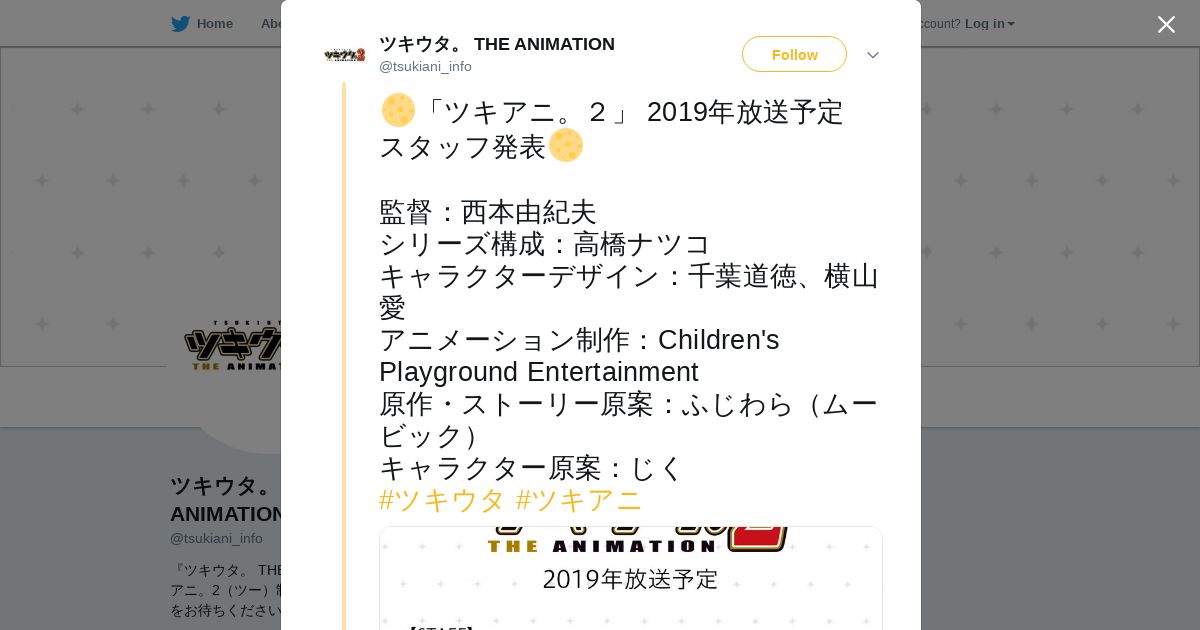This screenshot has width=1200, height=630.
Task: Open the tweet author's avatar icon
Action: point(344,55)
